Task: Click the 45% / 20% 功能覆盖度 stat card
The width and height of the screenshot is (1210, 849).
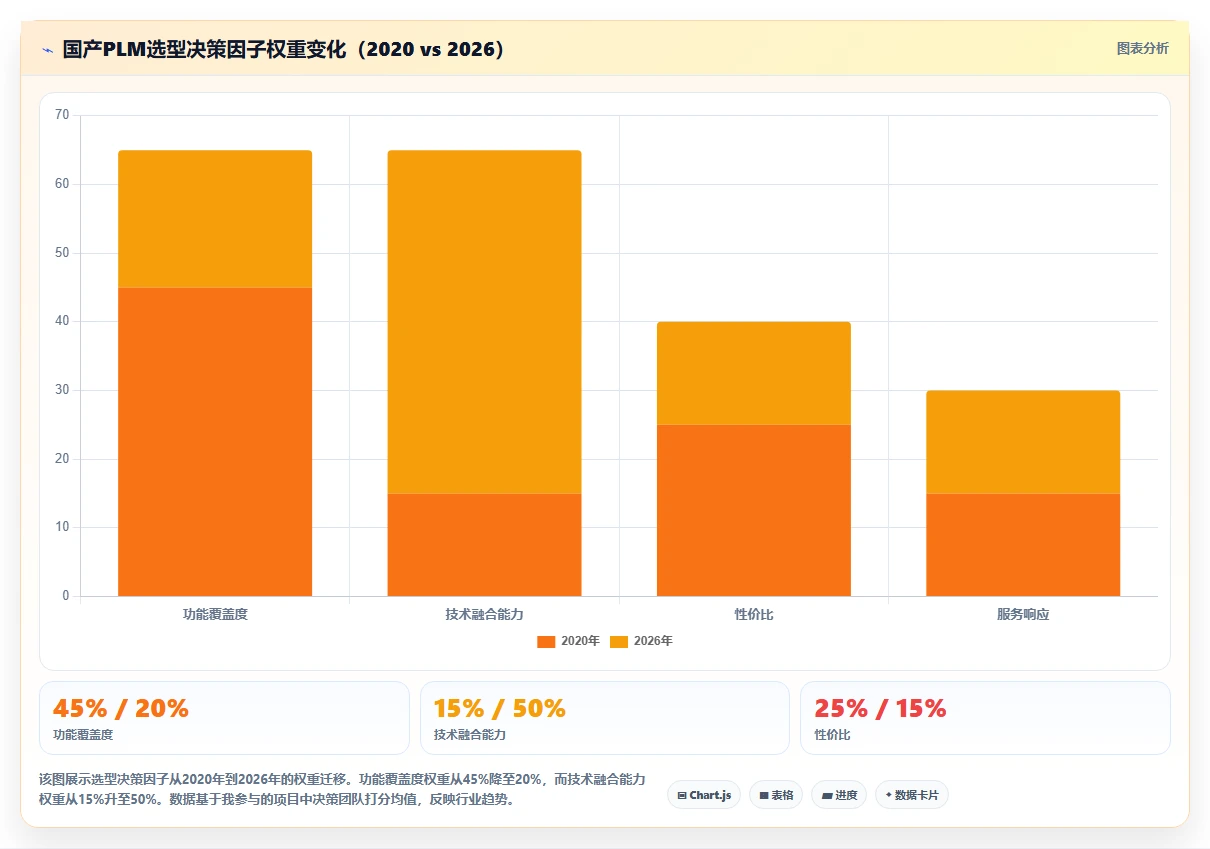Action: click(224, 718)
